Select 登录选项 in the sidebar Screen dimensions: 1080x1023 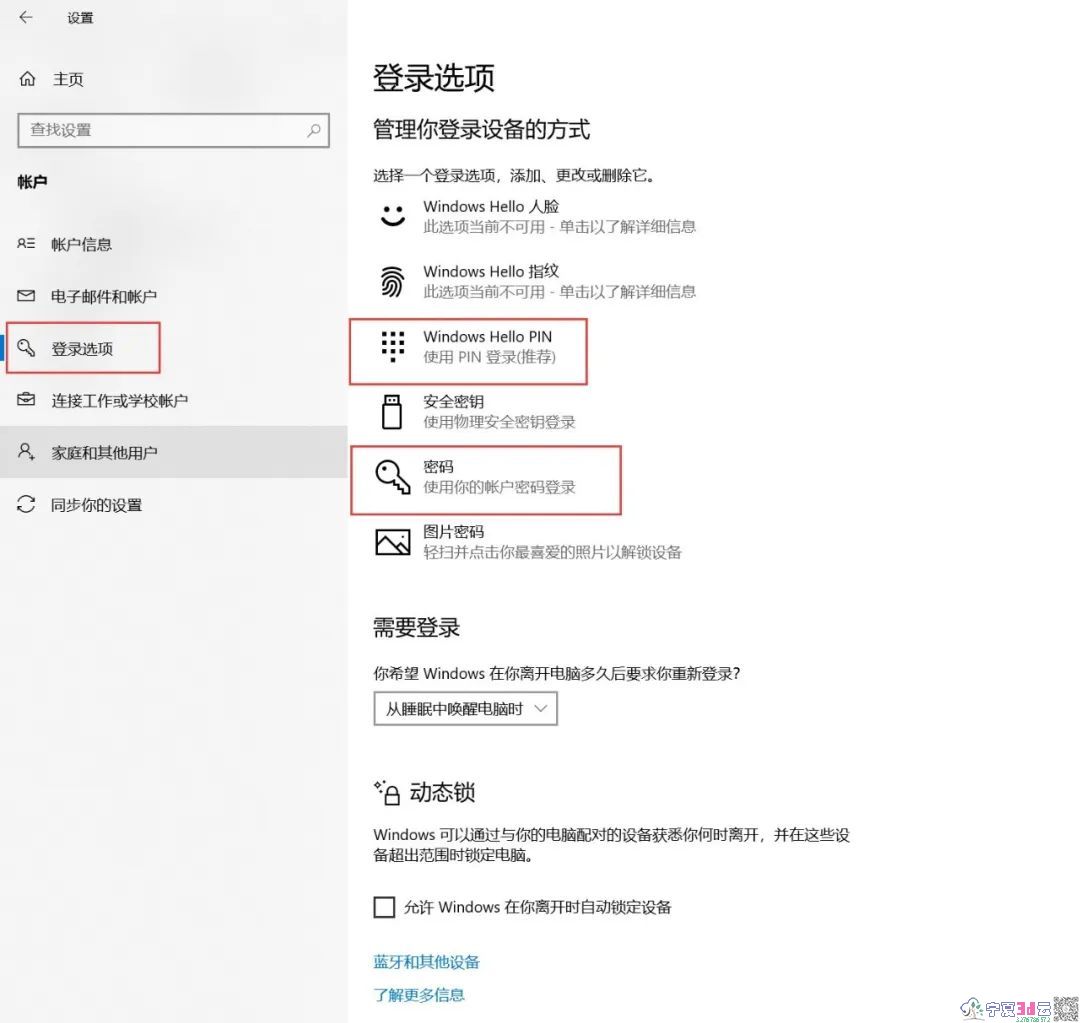[x=82, y=349]
